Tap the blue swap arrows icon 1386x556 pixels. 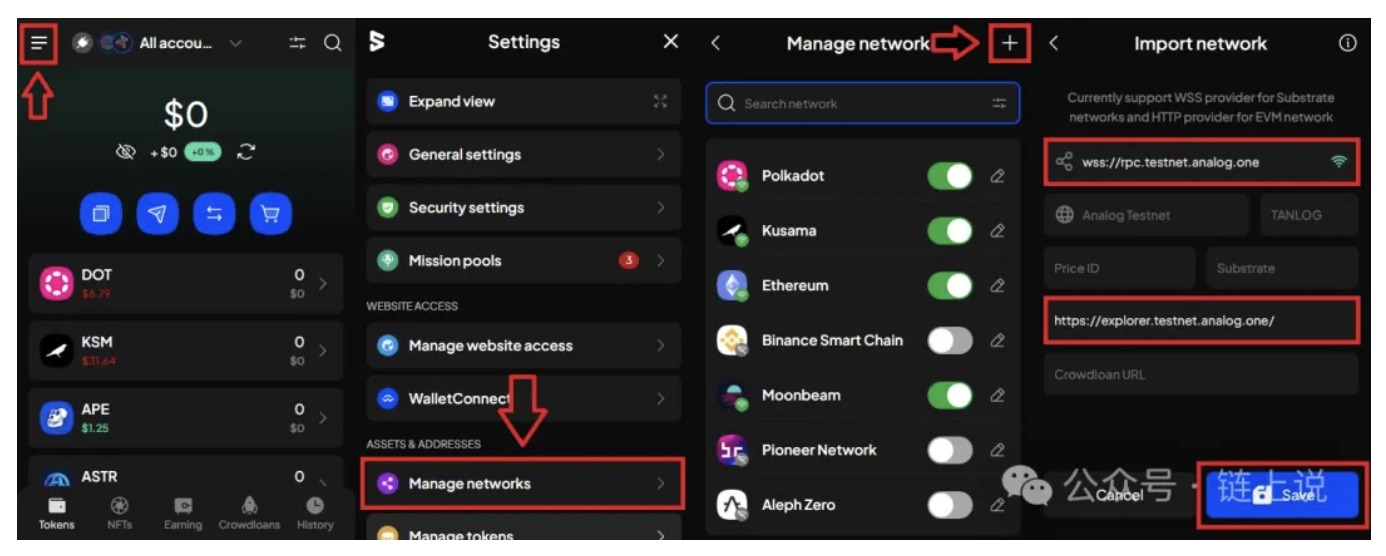[214, 214]
